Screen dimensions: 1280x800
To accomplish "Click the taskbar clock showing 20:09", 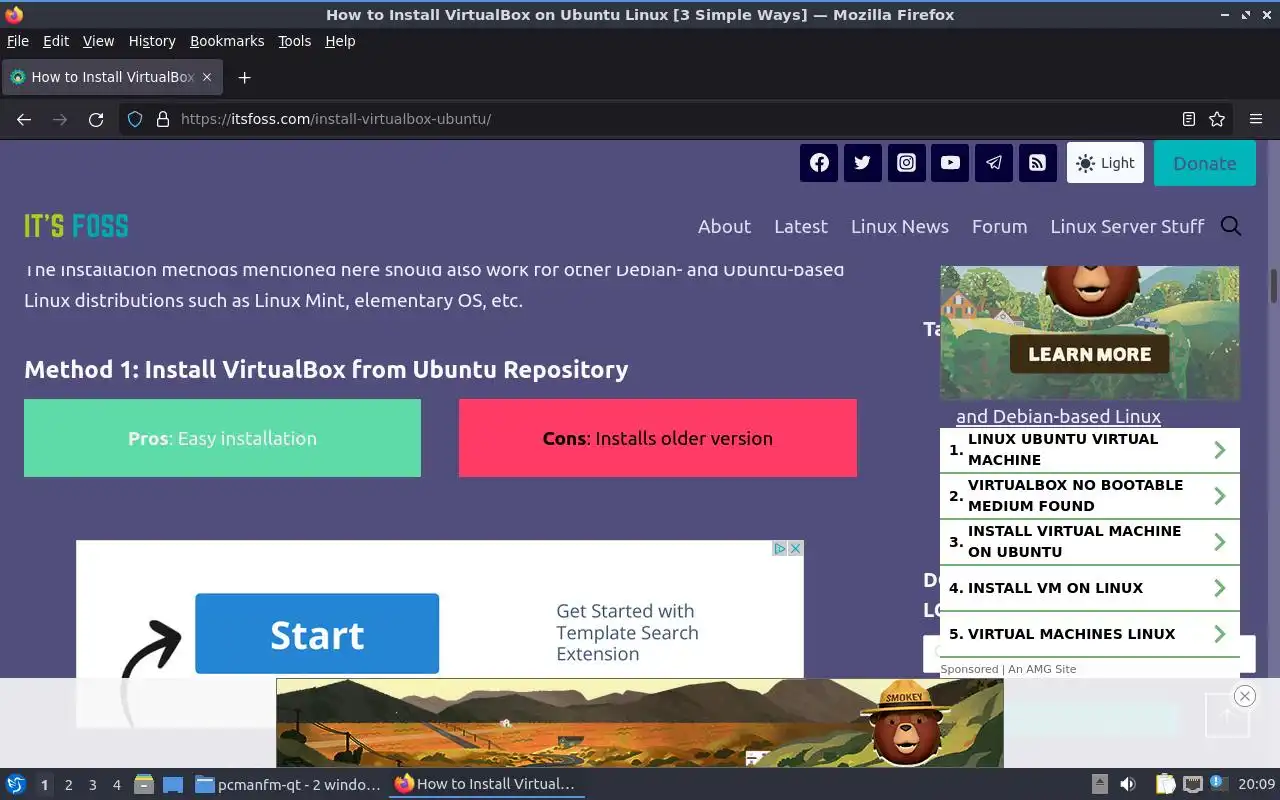I will point(1257,784).
